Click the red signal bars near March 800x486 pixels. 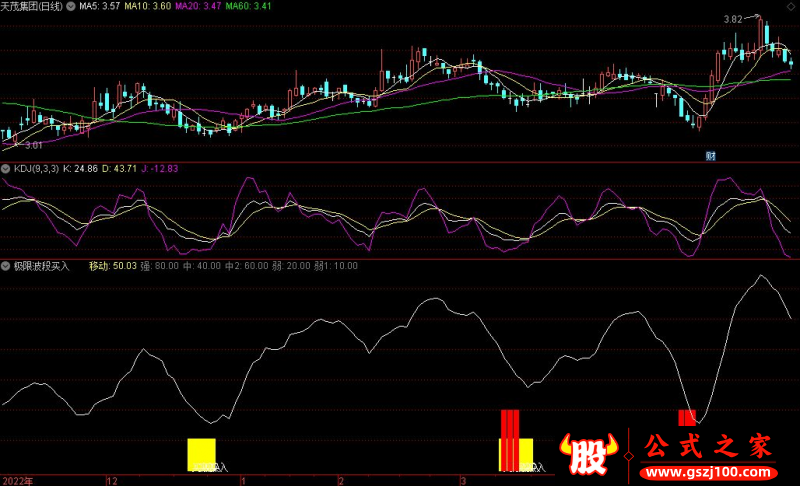click(510, 440)
